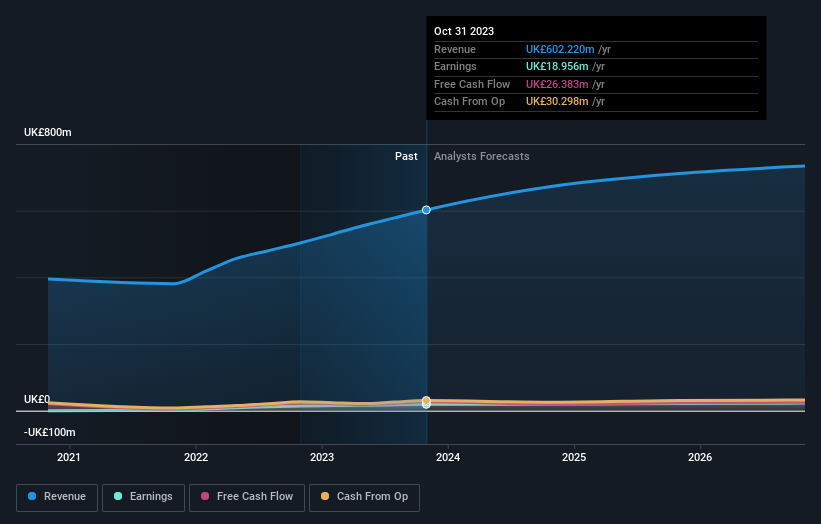Toggle the Earnings legend button
Image resolution: width=821 pixels, height=524 pixels.
click(x=143, y=497)
